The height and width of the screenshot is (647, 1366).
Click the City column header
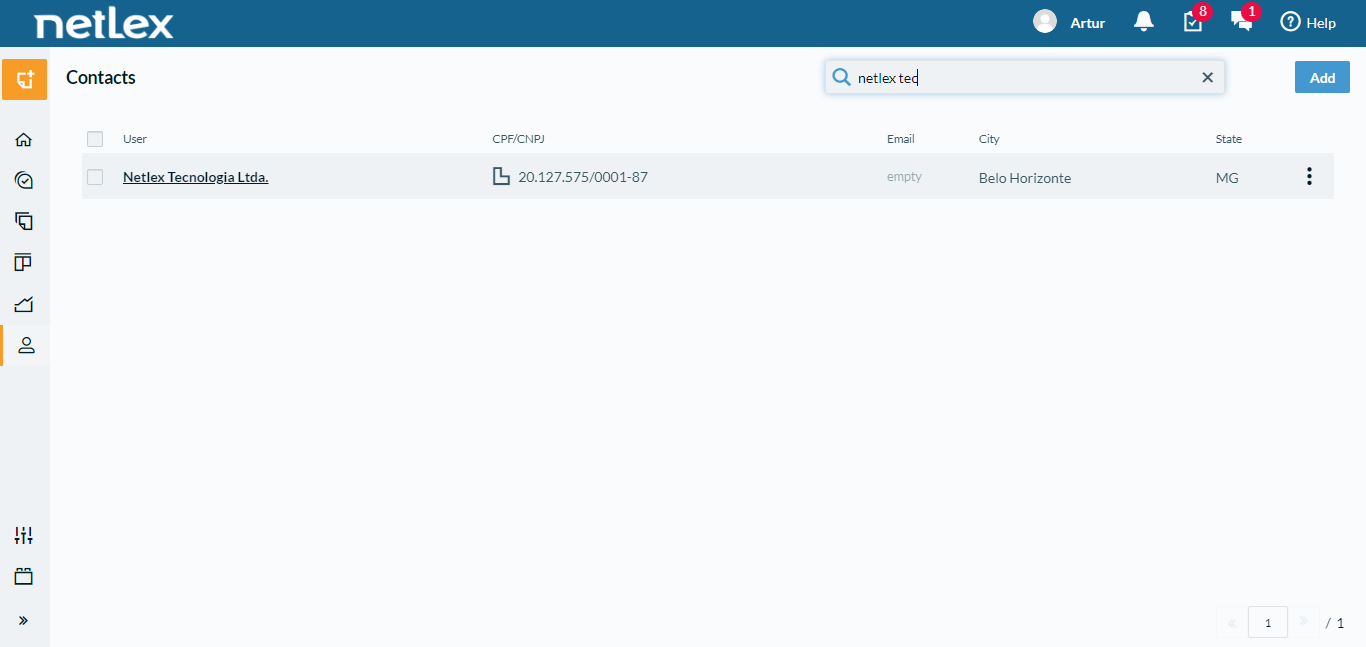pos(989,139)
